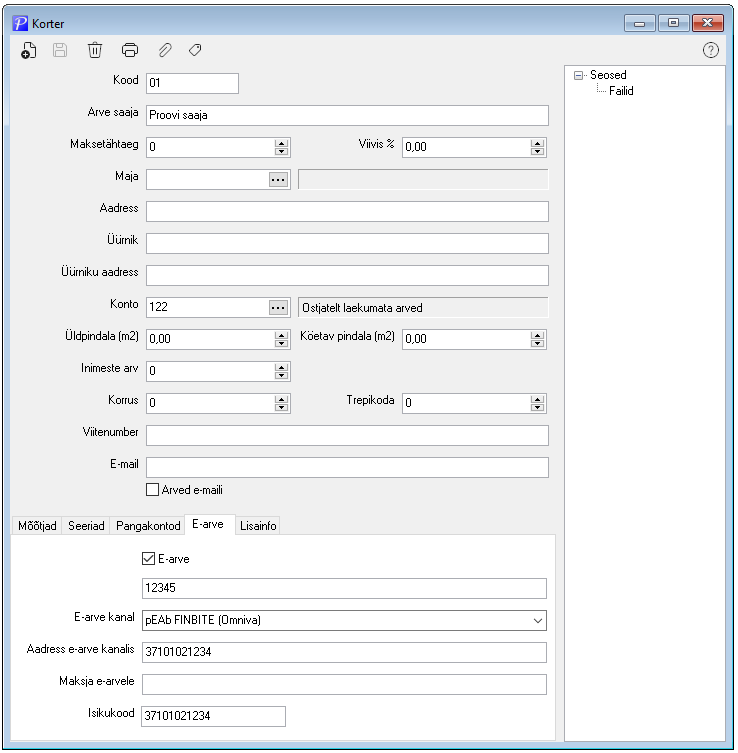
Task: Open the E-arve kanal dropdown
Action: click(538, 621)
